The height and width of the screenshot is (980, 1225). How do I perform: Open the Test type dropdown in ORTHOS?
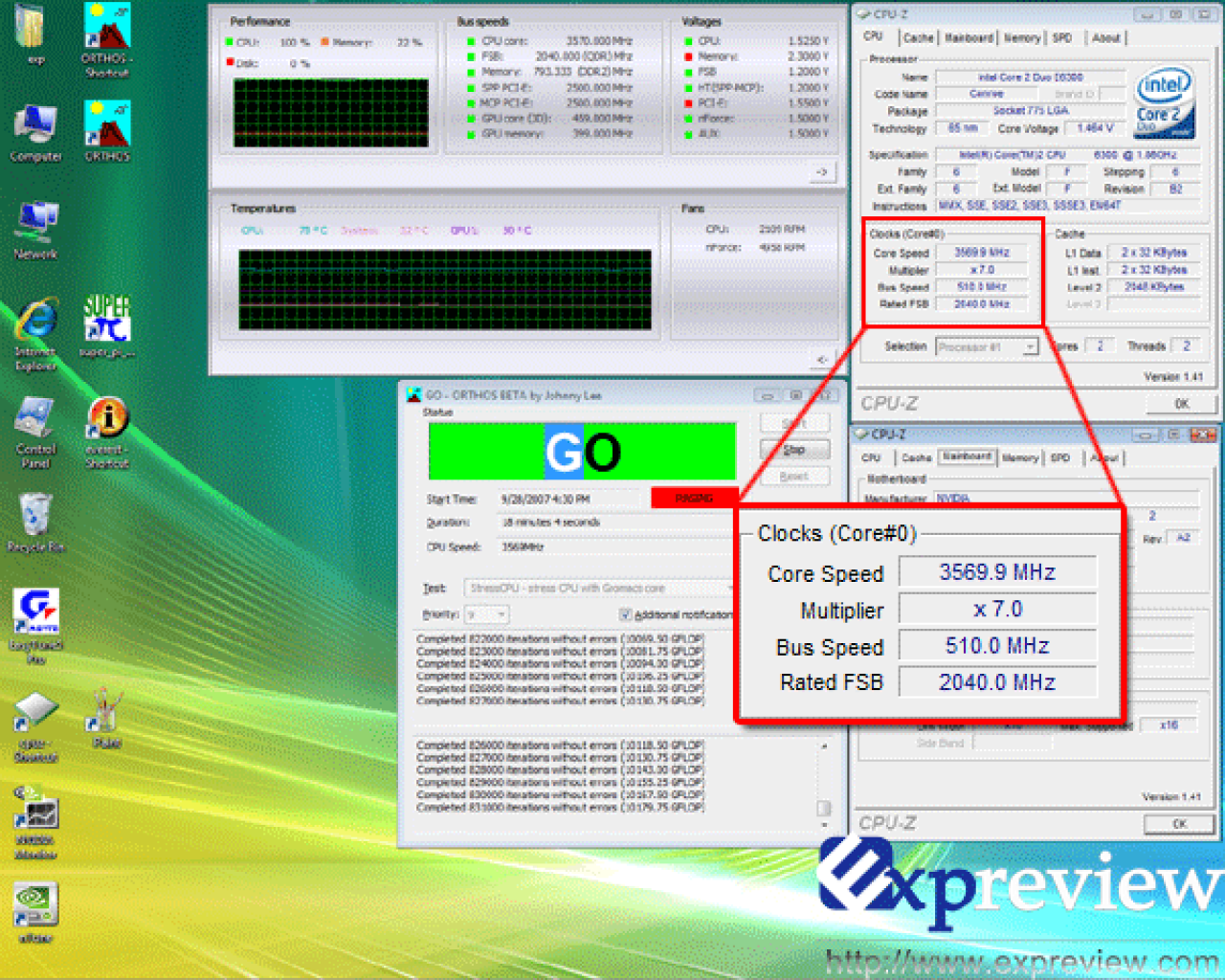click(x=598, y=588)
